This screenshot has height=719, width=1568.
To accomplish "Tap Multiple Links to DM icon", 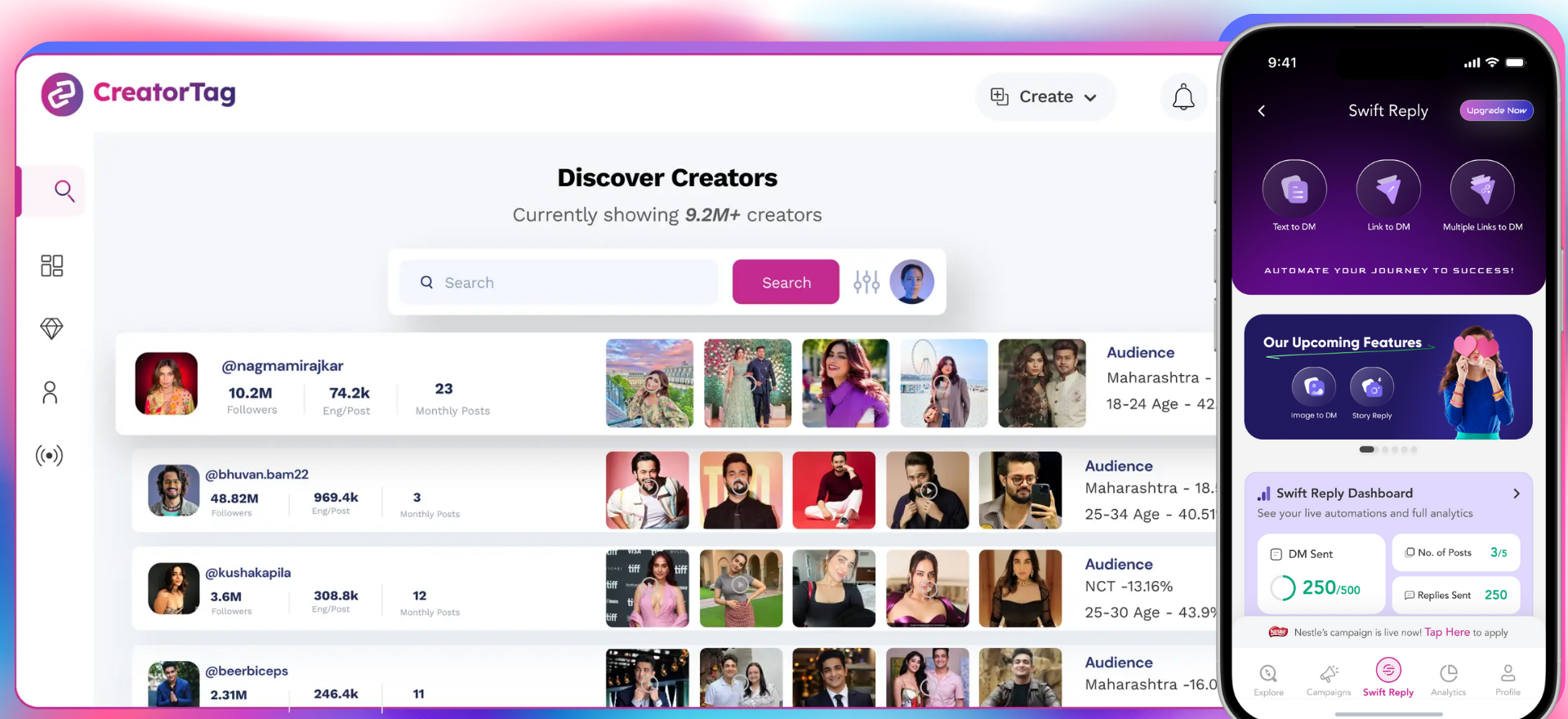I will tap(1481, 189).
